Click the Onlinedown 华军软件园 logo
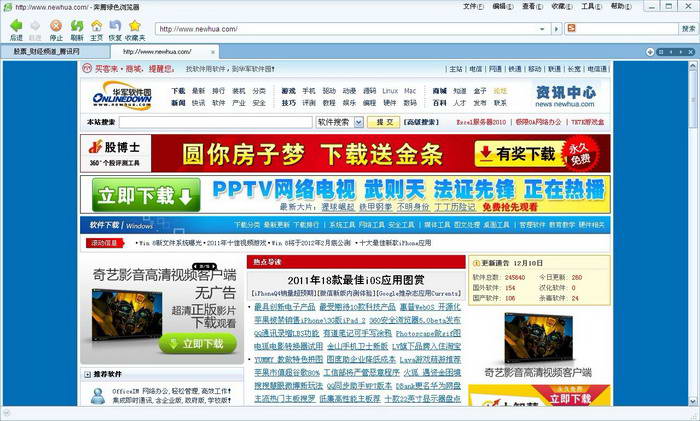The width and height of the screenshot is (700, 421). tap(122, 96)
